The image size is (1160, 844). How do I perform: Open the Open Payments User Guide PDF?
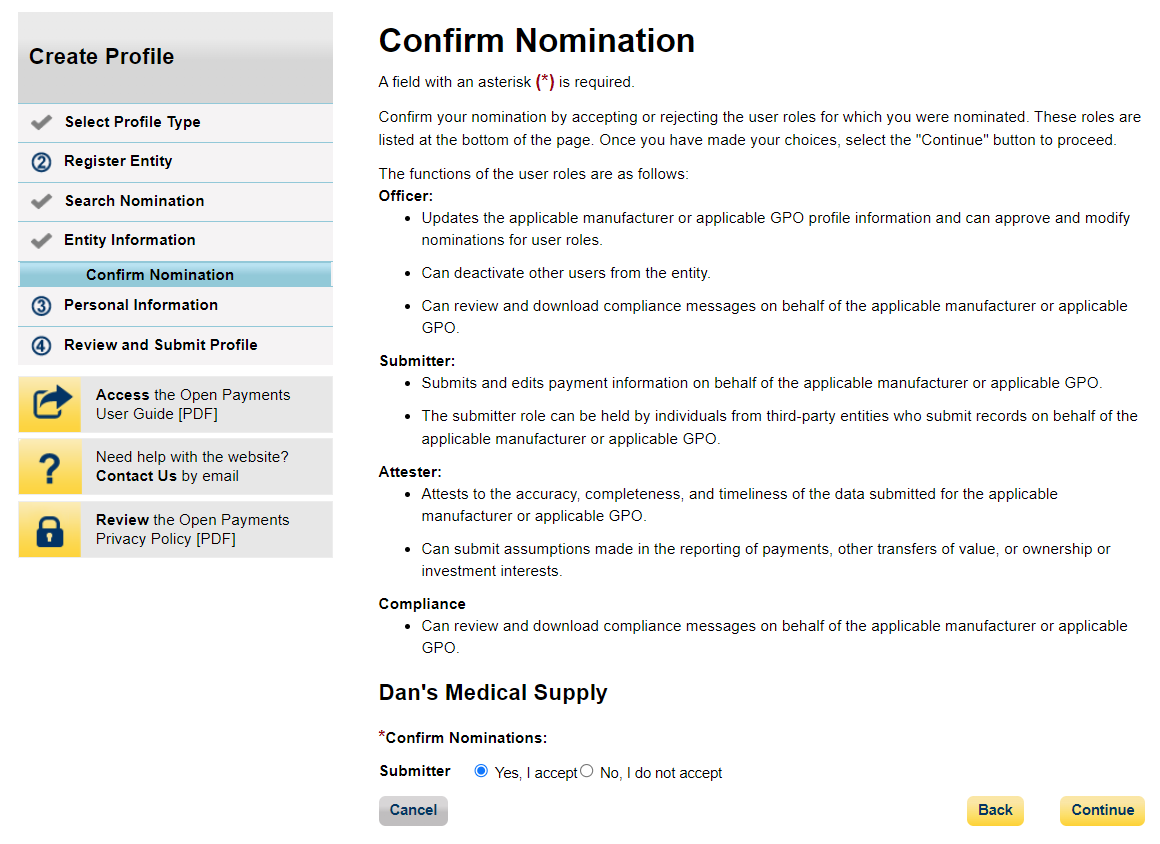coord(193,404)
